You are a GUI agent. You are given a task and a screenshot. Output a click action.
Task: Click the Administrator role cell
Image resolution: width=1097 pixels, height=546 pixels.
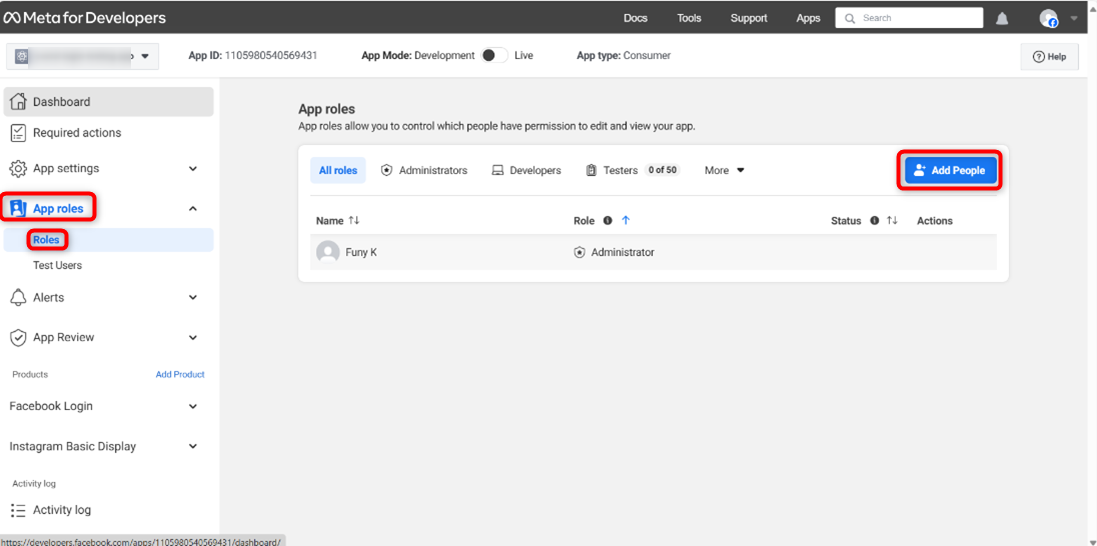614,252
